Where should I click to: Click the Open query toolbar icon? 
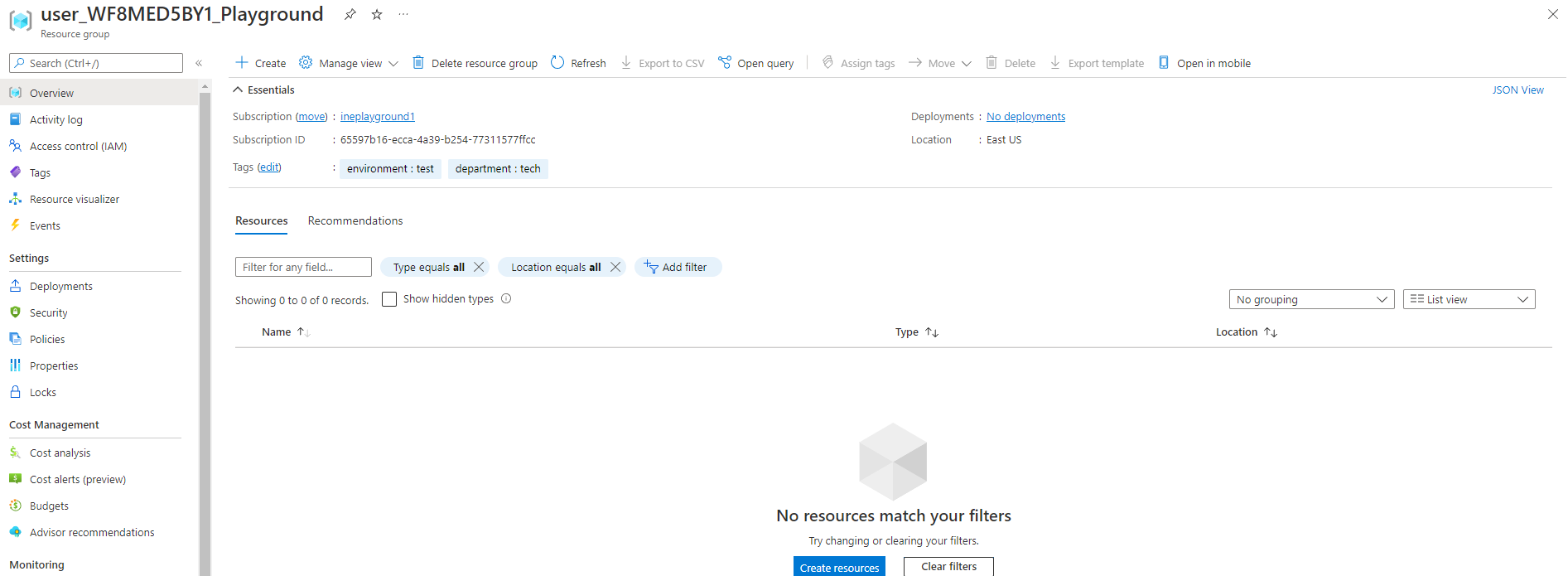(x=725, y=63)
